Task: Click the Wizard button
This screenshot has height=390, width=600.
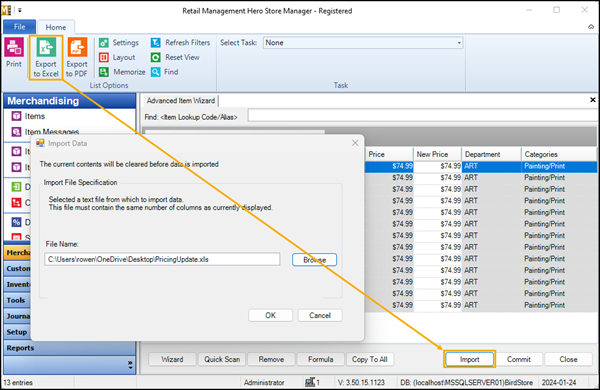Action: coord(172,359)
